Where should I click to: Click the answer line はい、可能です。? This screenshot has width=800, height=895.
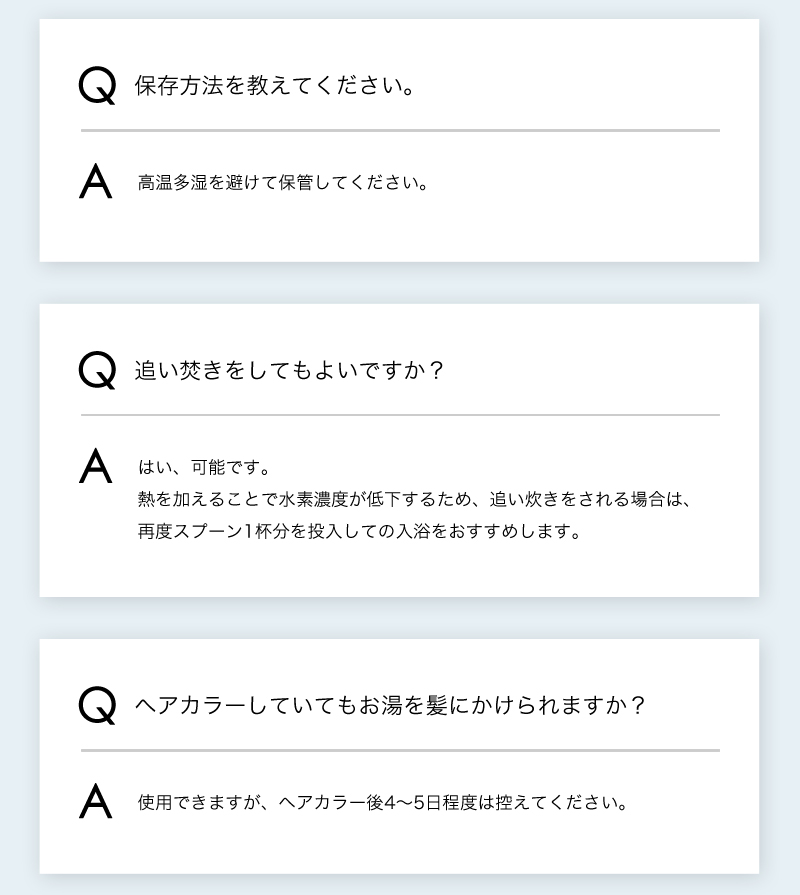click(203, 468)
